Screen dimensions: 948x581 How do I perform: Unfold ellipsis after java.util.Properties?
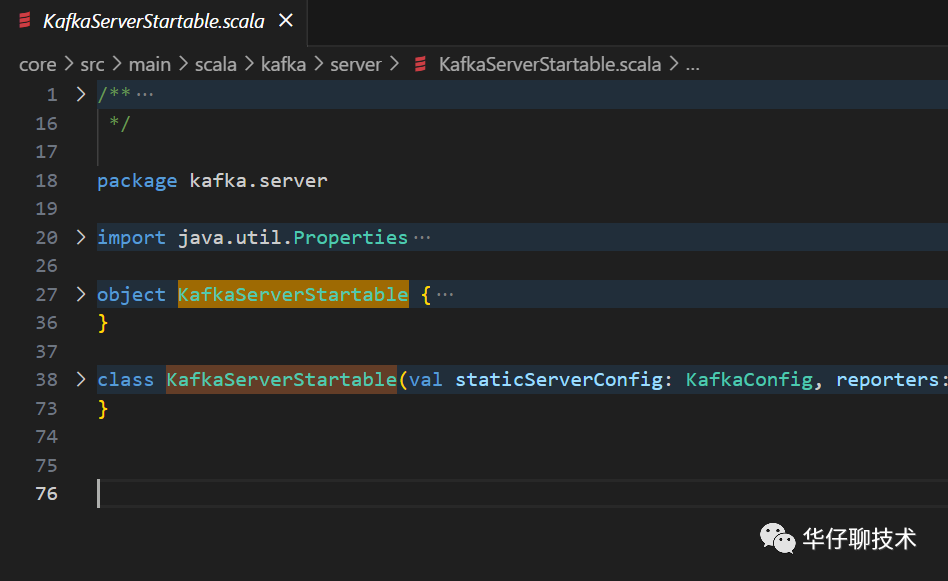pyautogui.click(x=422, y=238)
